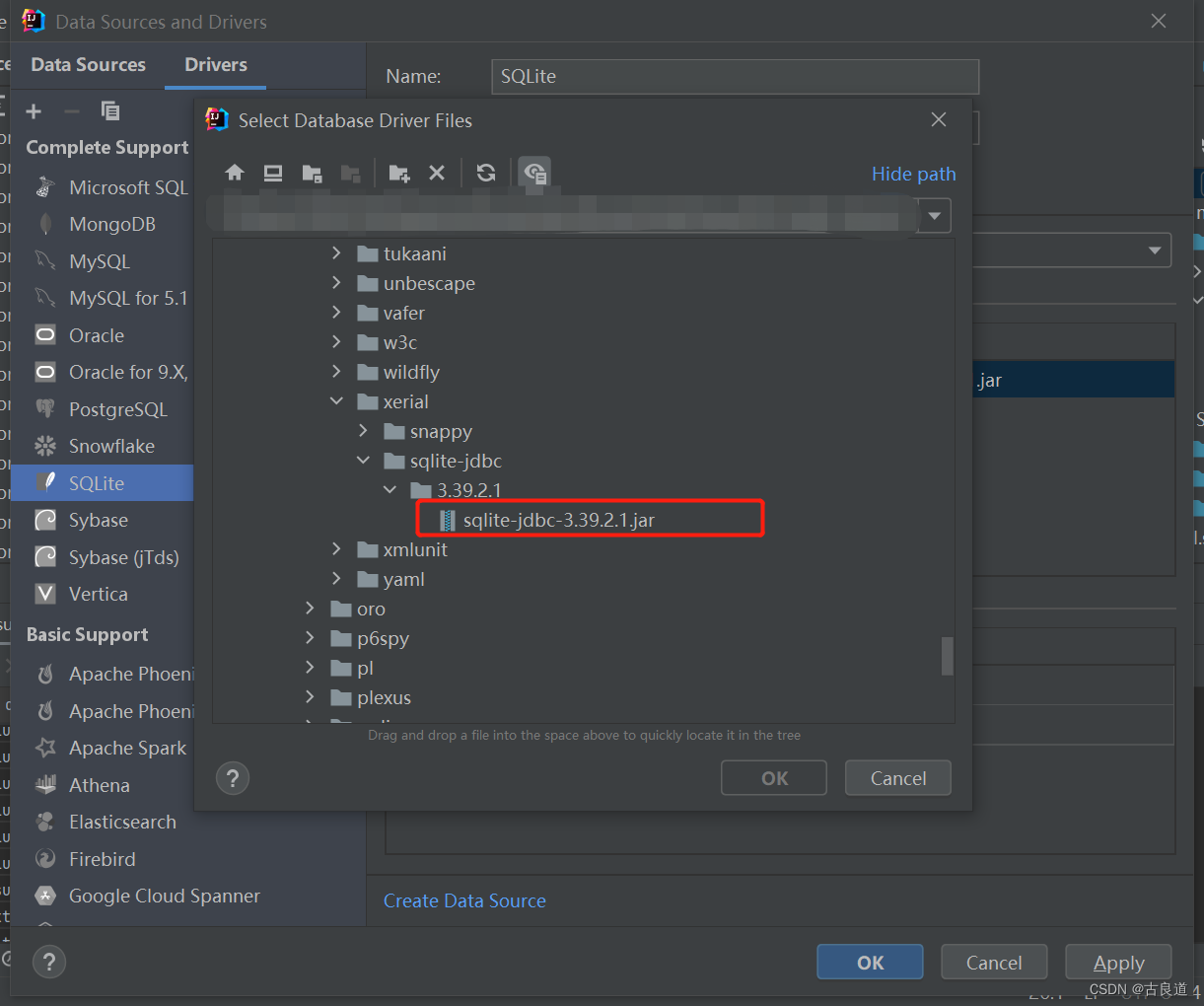
Task: Click the driver Name input field
Action: click(735, 76)
